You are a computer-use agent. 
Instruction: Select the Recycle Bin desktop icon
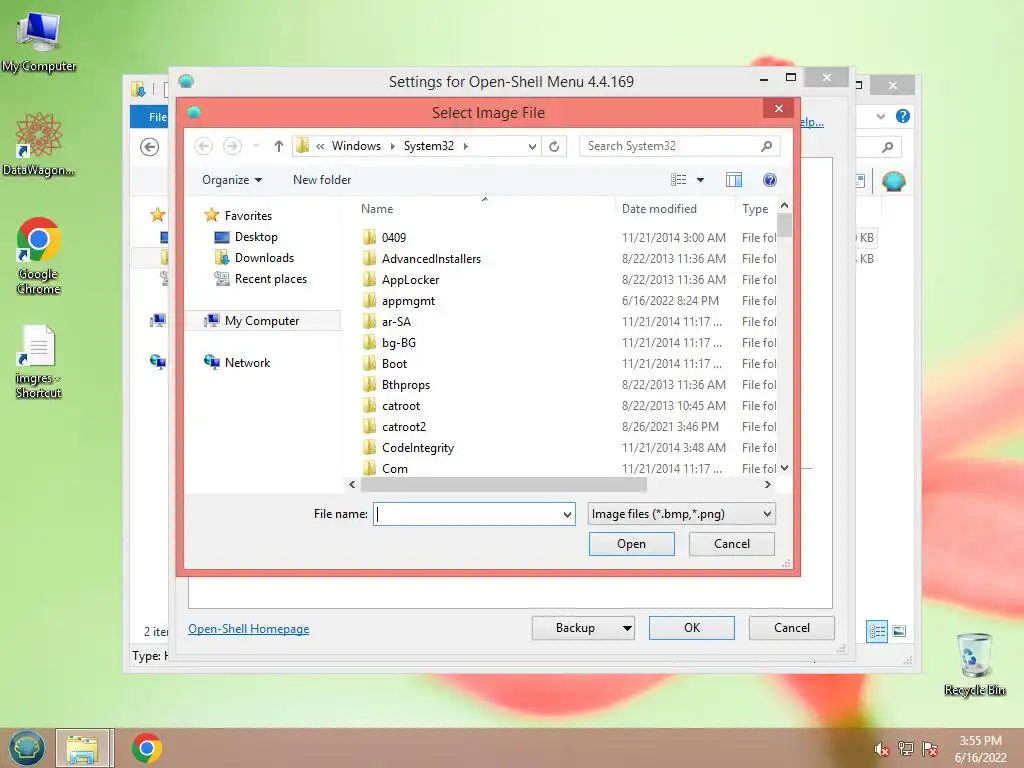[974, 664]
